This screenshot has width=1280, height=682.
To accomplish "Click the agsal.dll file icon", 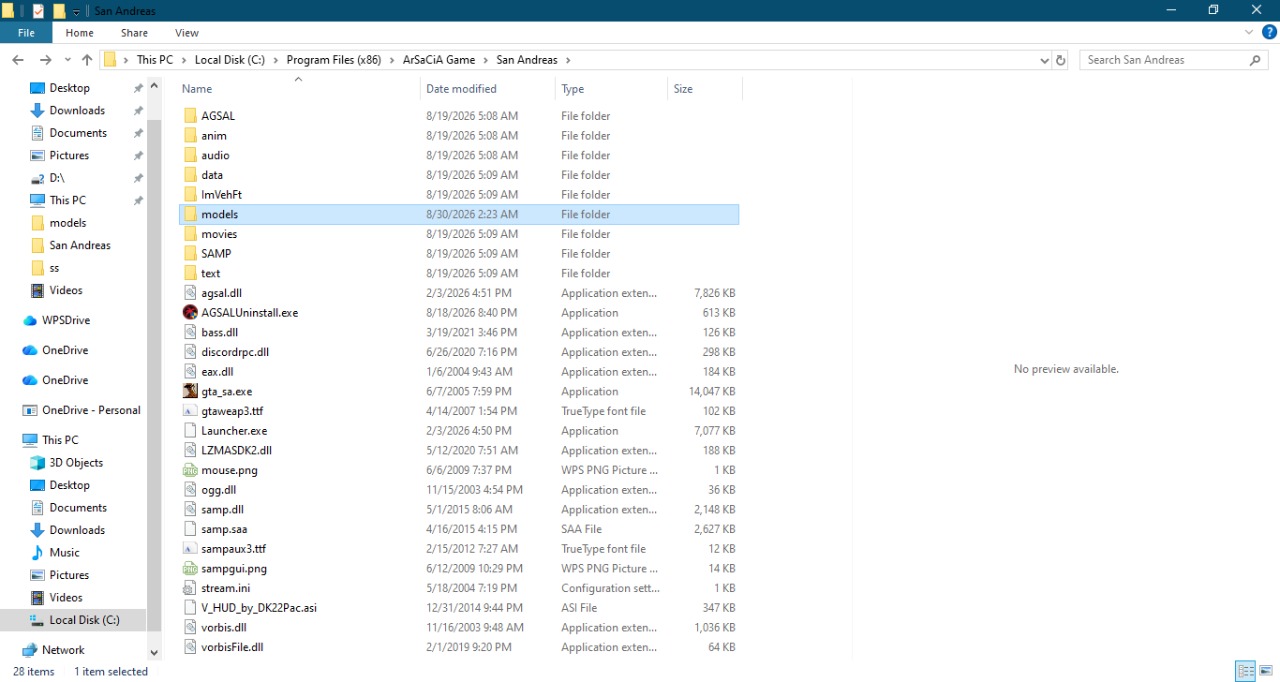I will tap(191, 293).
